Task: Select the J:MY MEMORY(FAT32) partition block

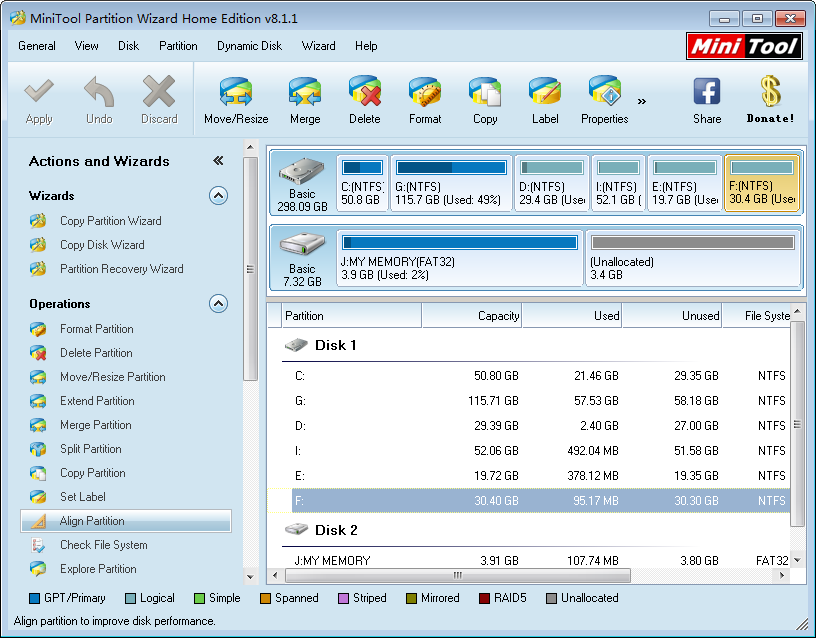Action: tap(460, 258)
